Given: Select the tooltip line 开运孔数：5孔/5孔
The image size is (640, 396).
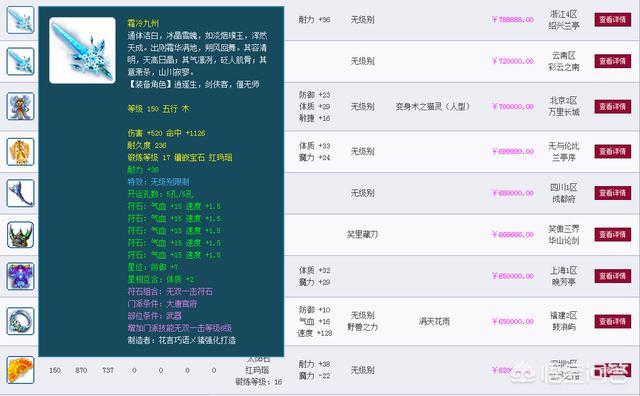Looking at the screenshot, I should pyautogui.click(x=160, y=194).
